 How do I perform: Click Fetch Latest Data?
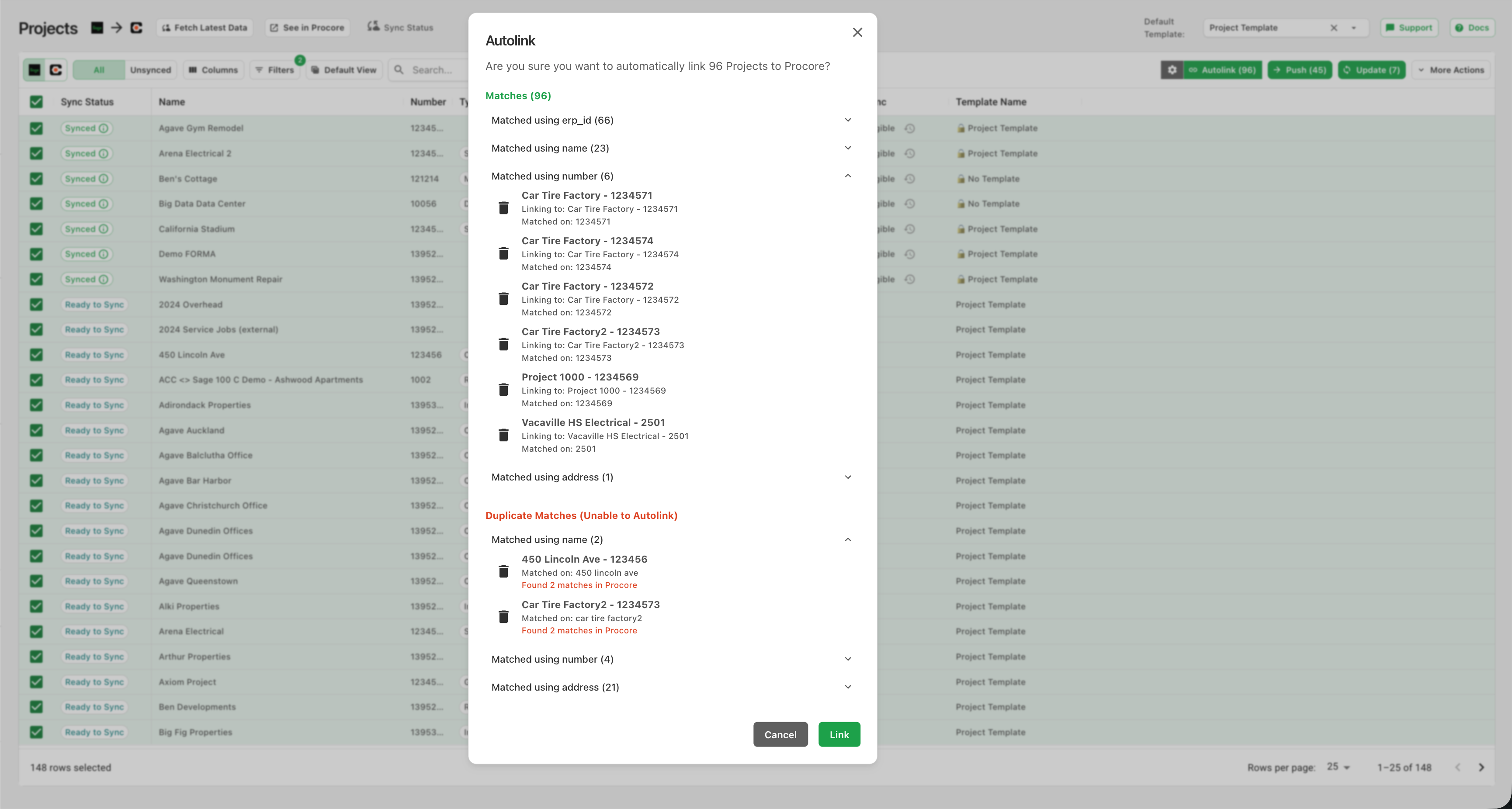click(x=204, y=28)
